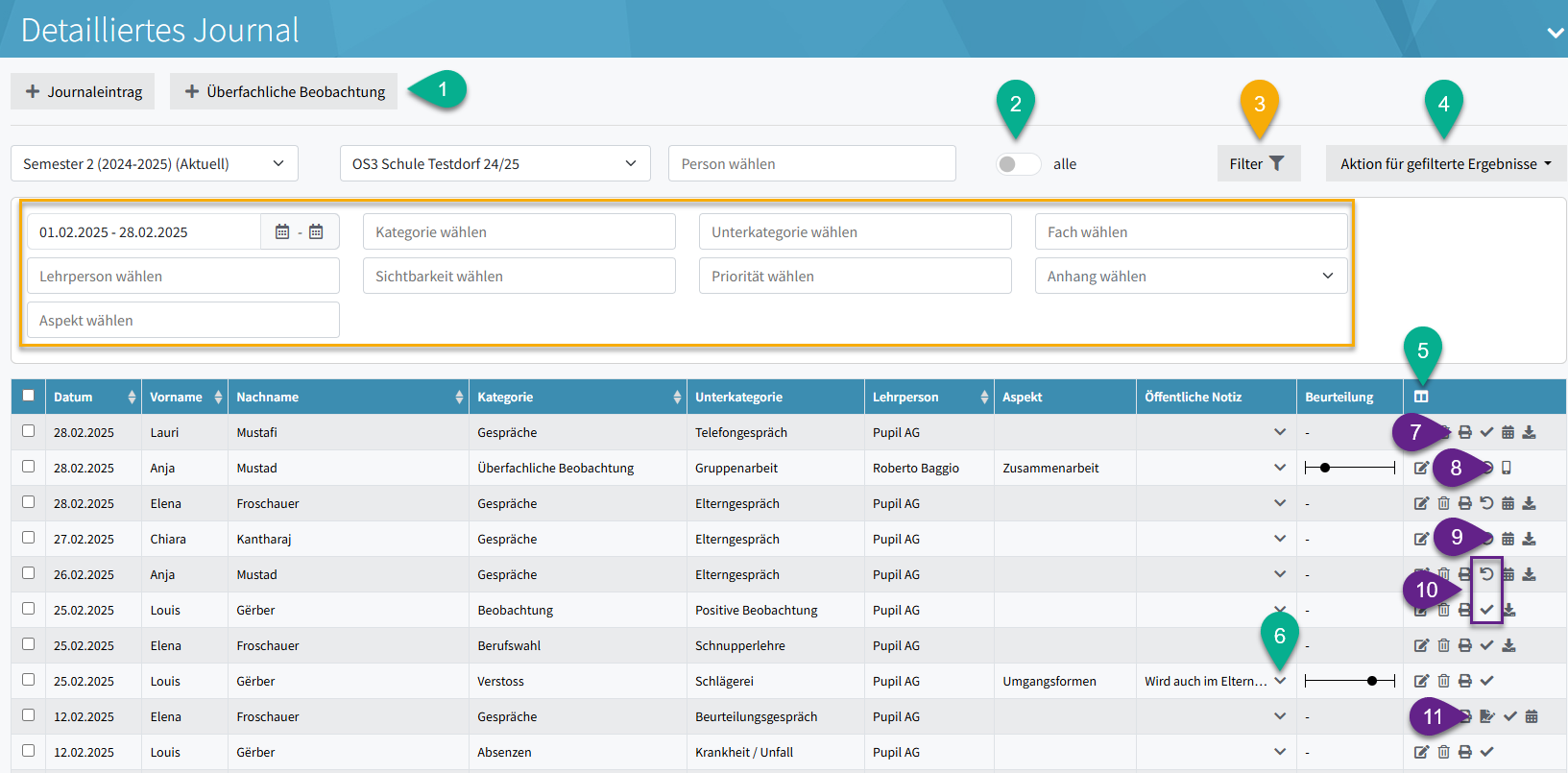
Task: Click the column chooser icon in table header
Action: (x=1421, y=397)
